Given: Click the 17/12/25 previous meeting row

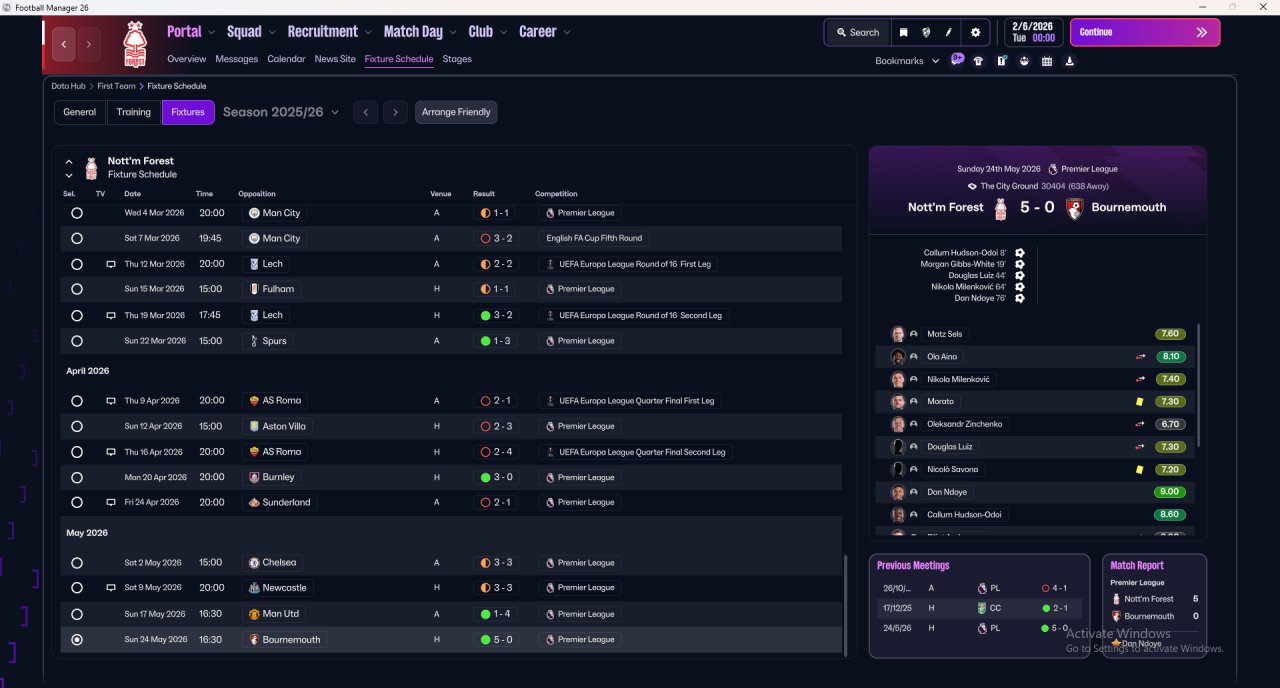Looking at the screenshot, I should [x=979, y=608].
